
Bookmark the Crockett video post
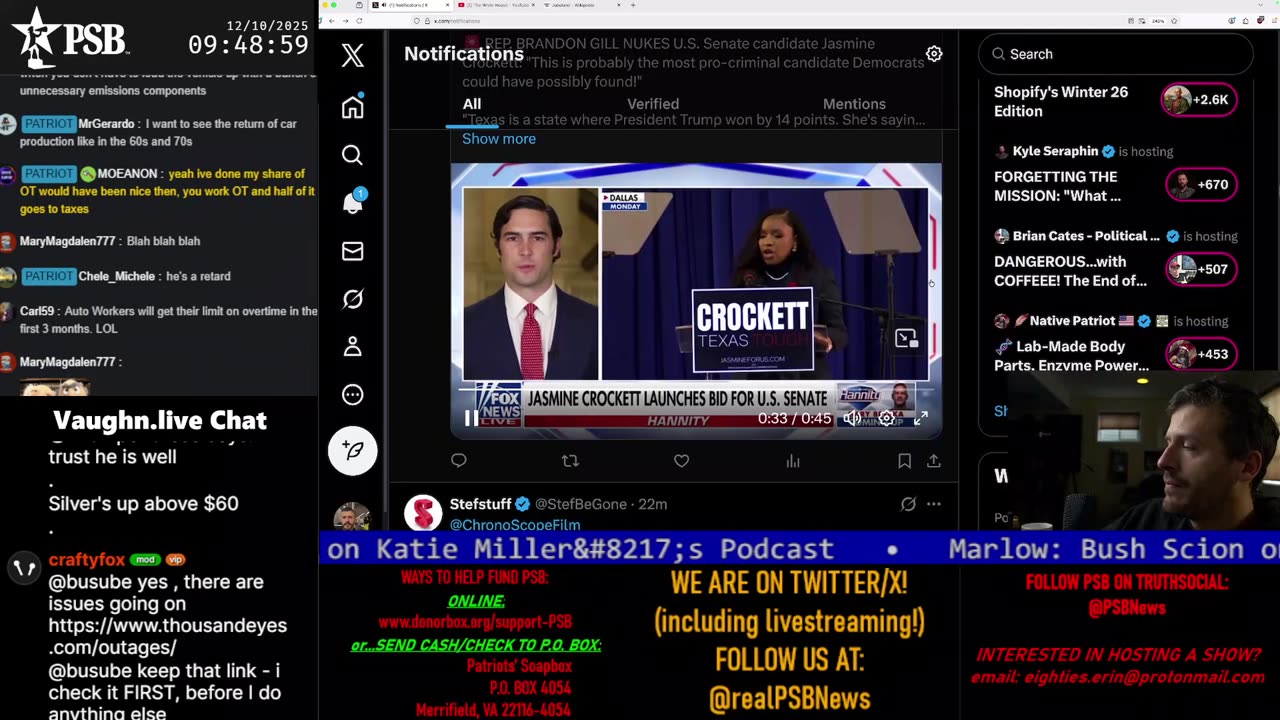904,461
